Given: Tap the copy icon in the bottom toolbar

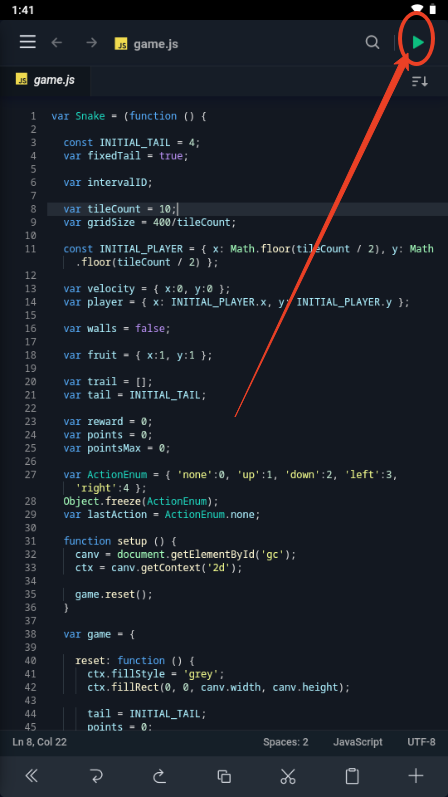Looking at the screenshot, I should point(224,776).
